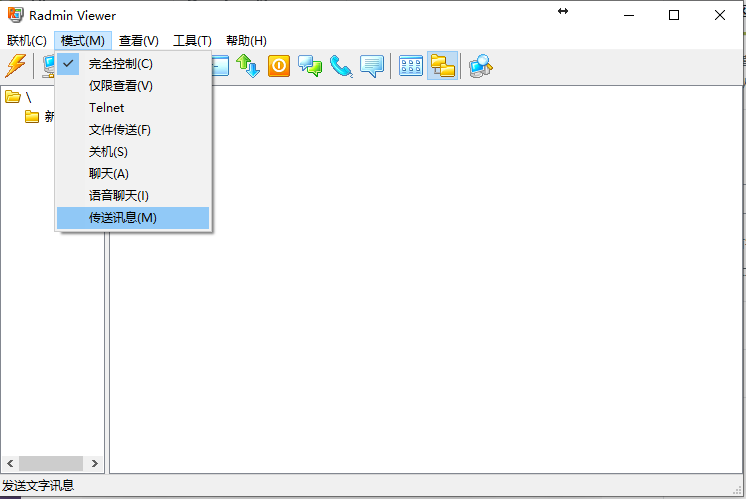746x499 pixels.
Task: Choose 文件传送(F) from the mode menu
Action: (x=133, y=129)
